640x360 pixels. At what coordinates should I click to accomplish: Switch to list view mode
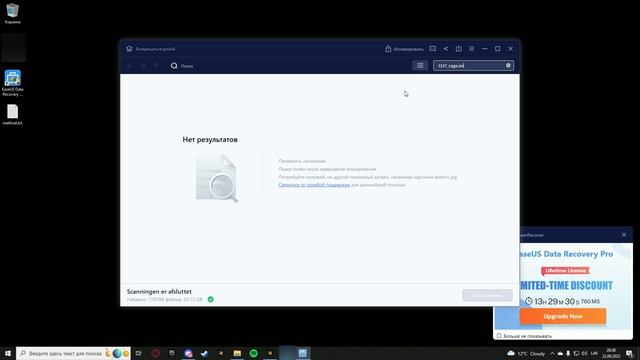pyautogui.click(x=420, y=66)
